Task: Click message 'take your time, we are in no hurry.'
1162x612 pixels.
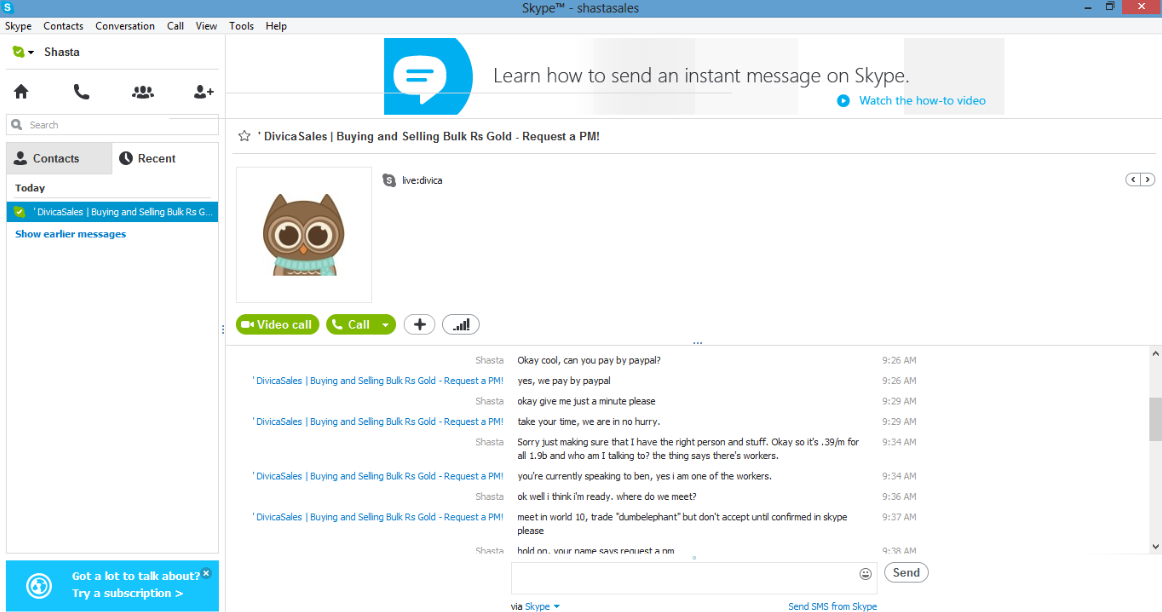Action: 588,422
